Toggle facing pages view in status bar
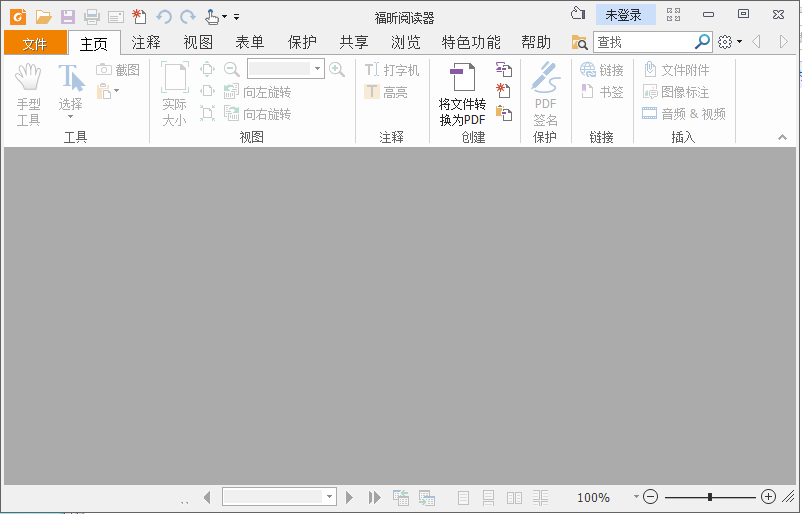The width and height of the screenshot is (802, 514). [x=514, y=498]
